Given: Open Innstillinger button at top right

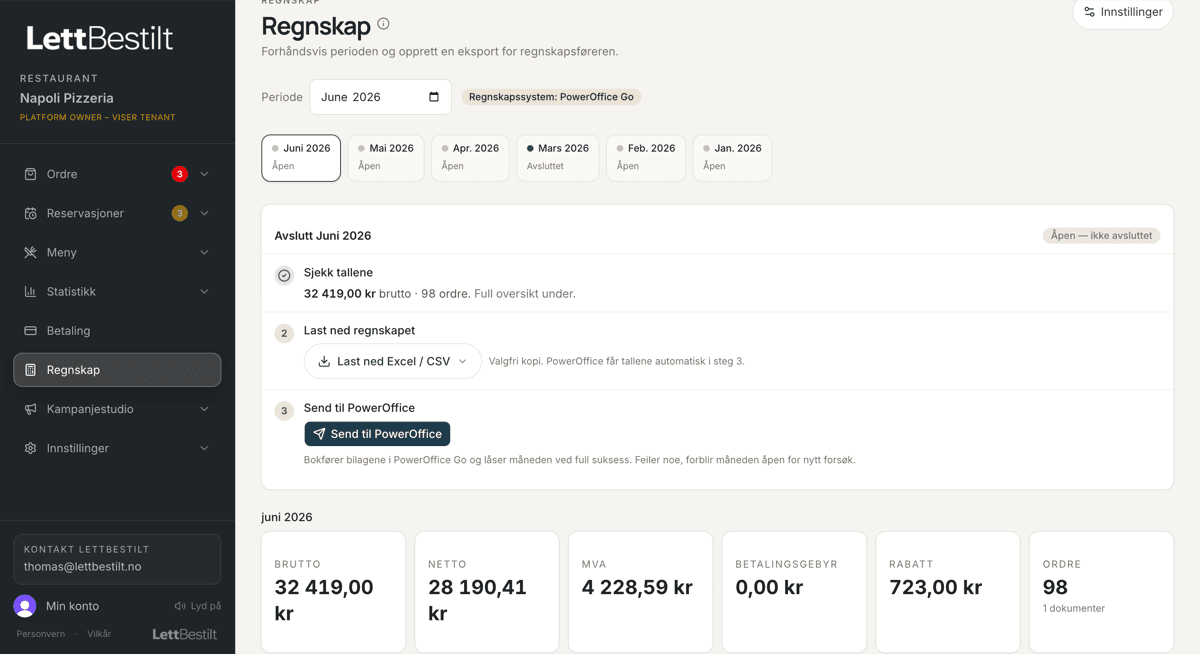Looking at the screenshot, I should [1122, 13].
